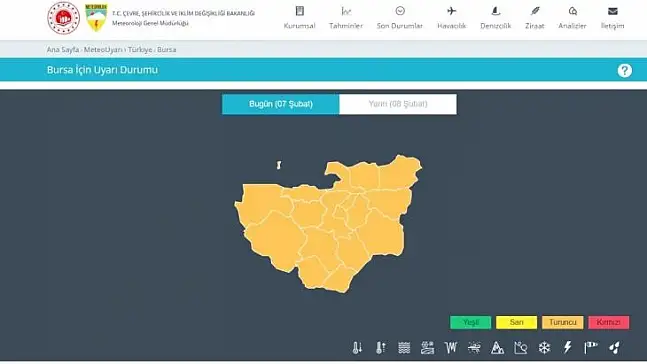Viewport: 647px width, 364px height.
Task: Open the Tahminler menu
Action: [346, 18]
